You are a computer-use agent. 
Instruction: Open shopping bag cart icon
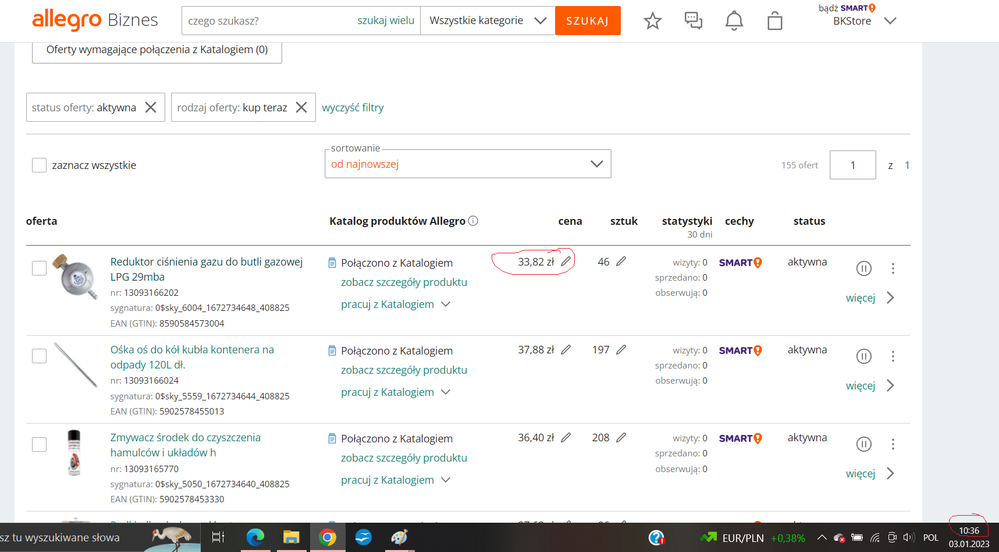tap(775, 21)
